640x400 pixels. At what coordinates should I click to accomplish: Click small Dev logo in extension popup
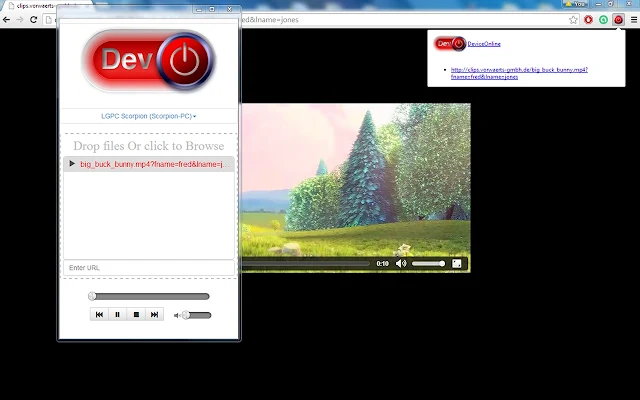450,44
